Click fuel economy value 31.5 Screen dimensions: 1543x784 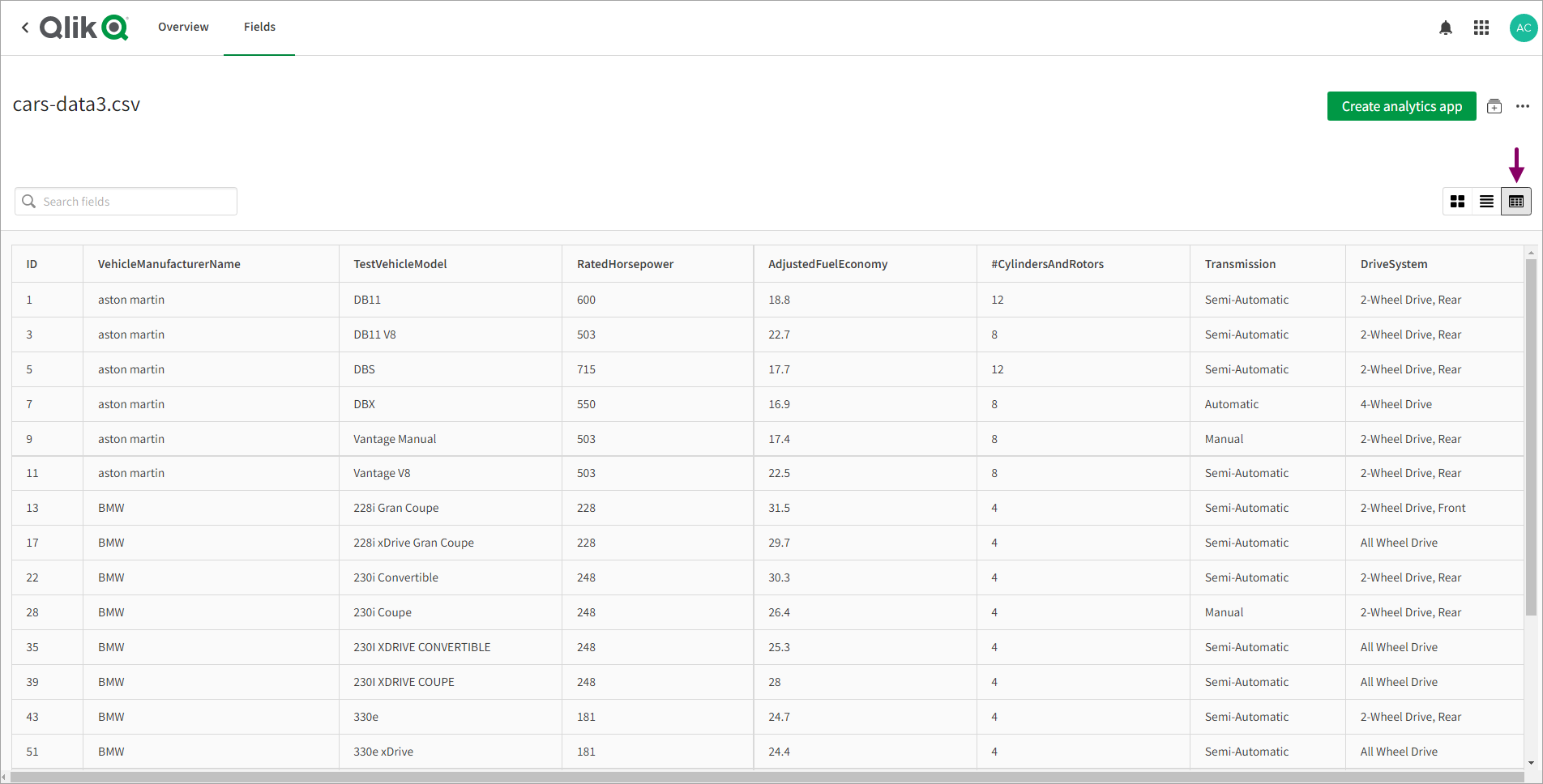[x=779, y=508]
